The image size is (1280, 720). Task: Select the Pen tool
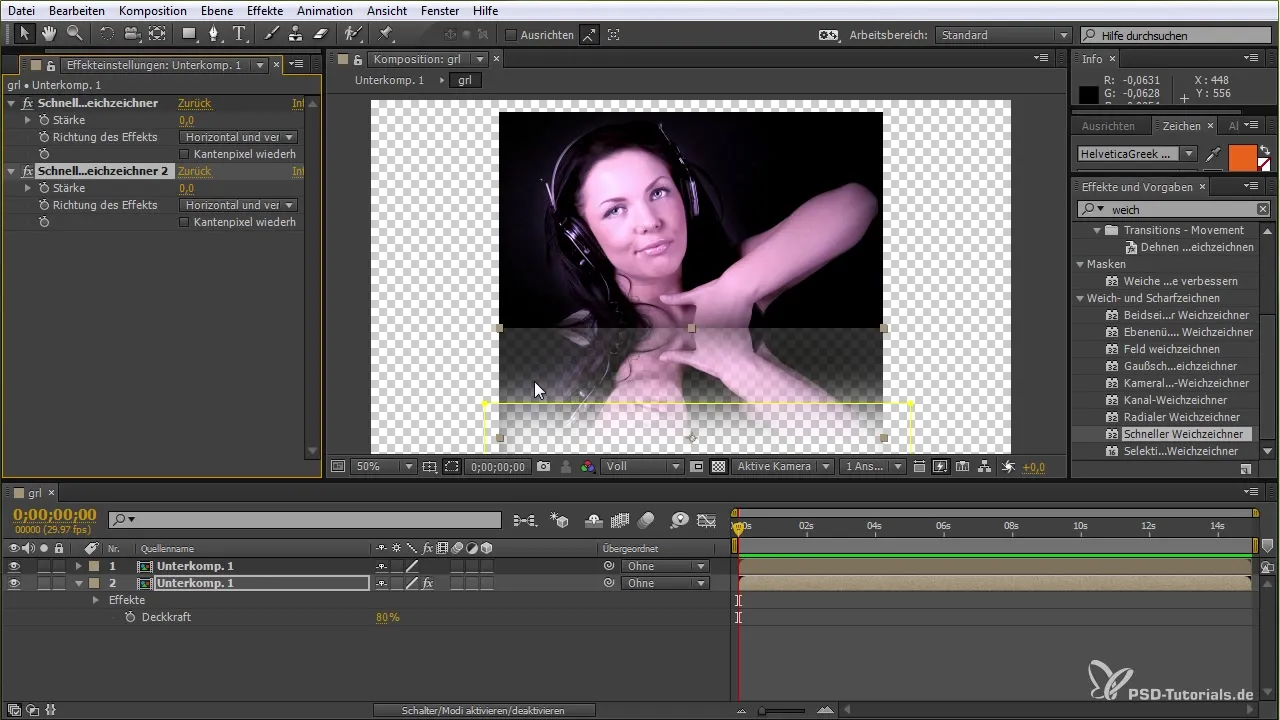(x=215, y=34)
